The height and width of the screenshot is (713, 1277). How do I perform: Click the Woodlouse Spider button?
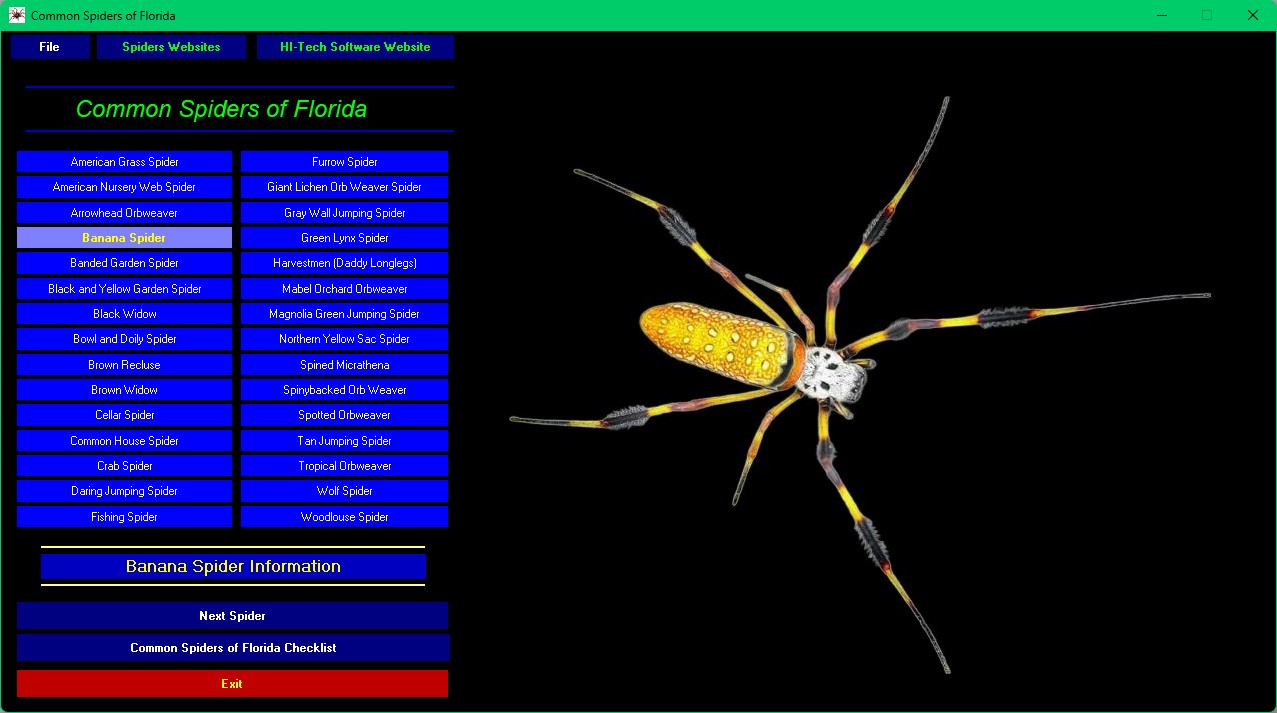point(344,517)
